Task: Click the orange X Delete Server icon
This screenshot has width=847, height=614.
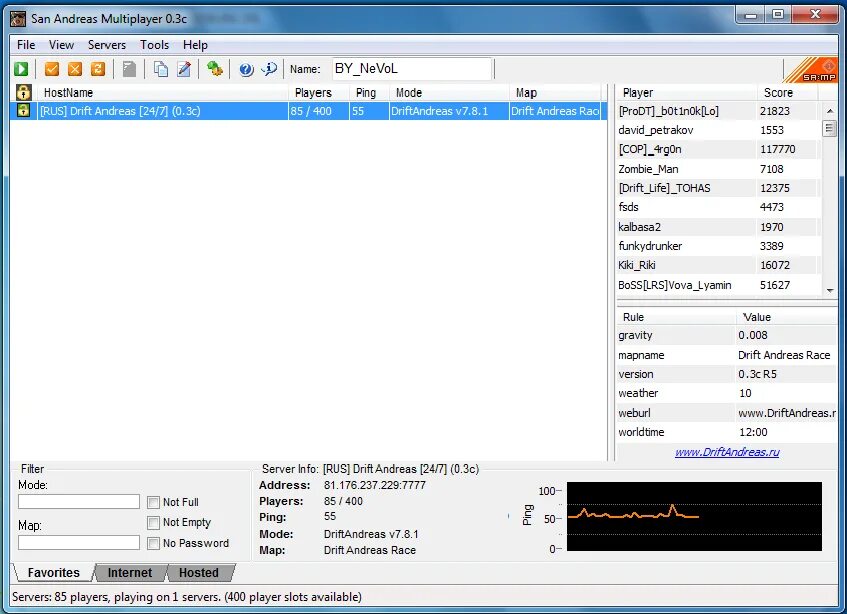Action: point(75,69)
